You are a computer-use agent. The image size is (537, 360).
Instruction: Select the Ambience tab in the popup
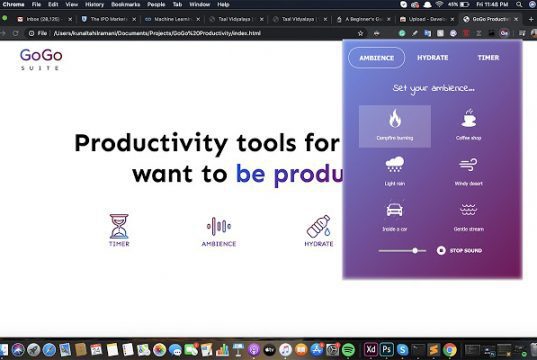[376, 58]
